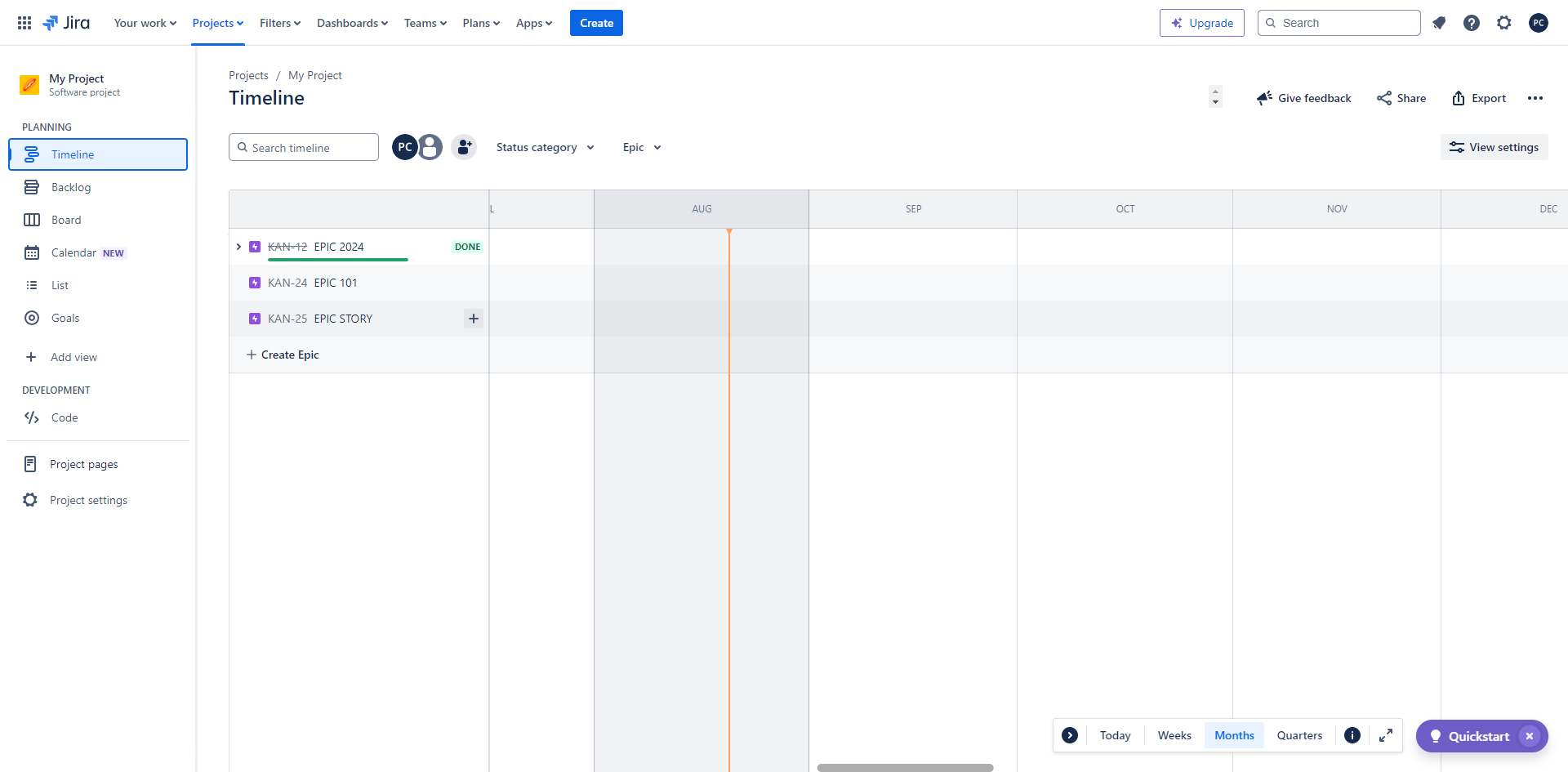Image resolution: width=1568 pixels, height=772 pixels.
Task: Open the Your work dropdown
Action: pos(145,23)
